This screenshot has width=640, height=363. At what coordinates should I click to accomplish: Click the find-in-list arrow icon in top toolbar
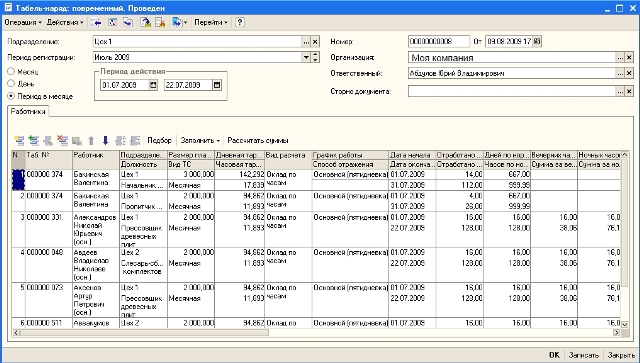(96, 22)
